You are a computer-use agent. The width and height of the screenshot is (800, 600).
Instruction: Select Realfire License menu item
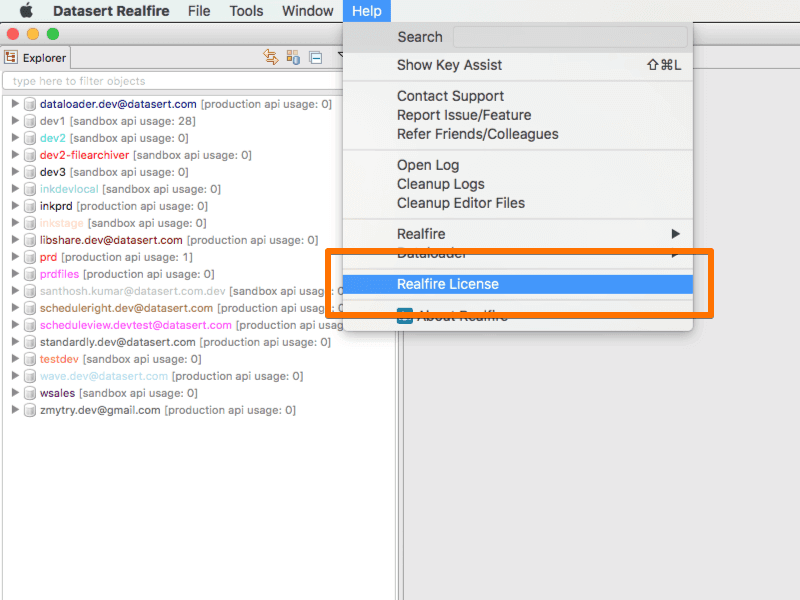(x=517, y=284)
